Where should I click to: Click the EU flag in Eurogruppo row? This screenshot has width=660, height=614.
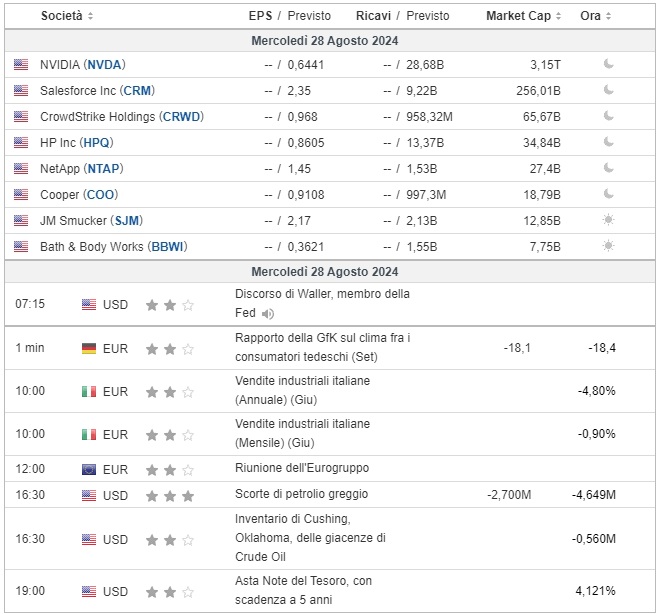[89, 470]
